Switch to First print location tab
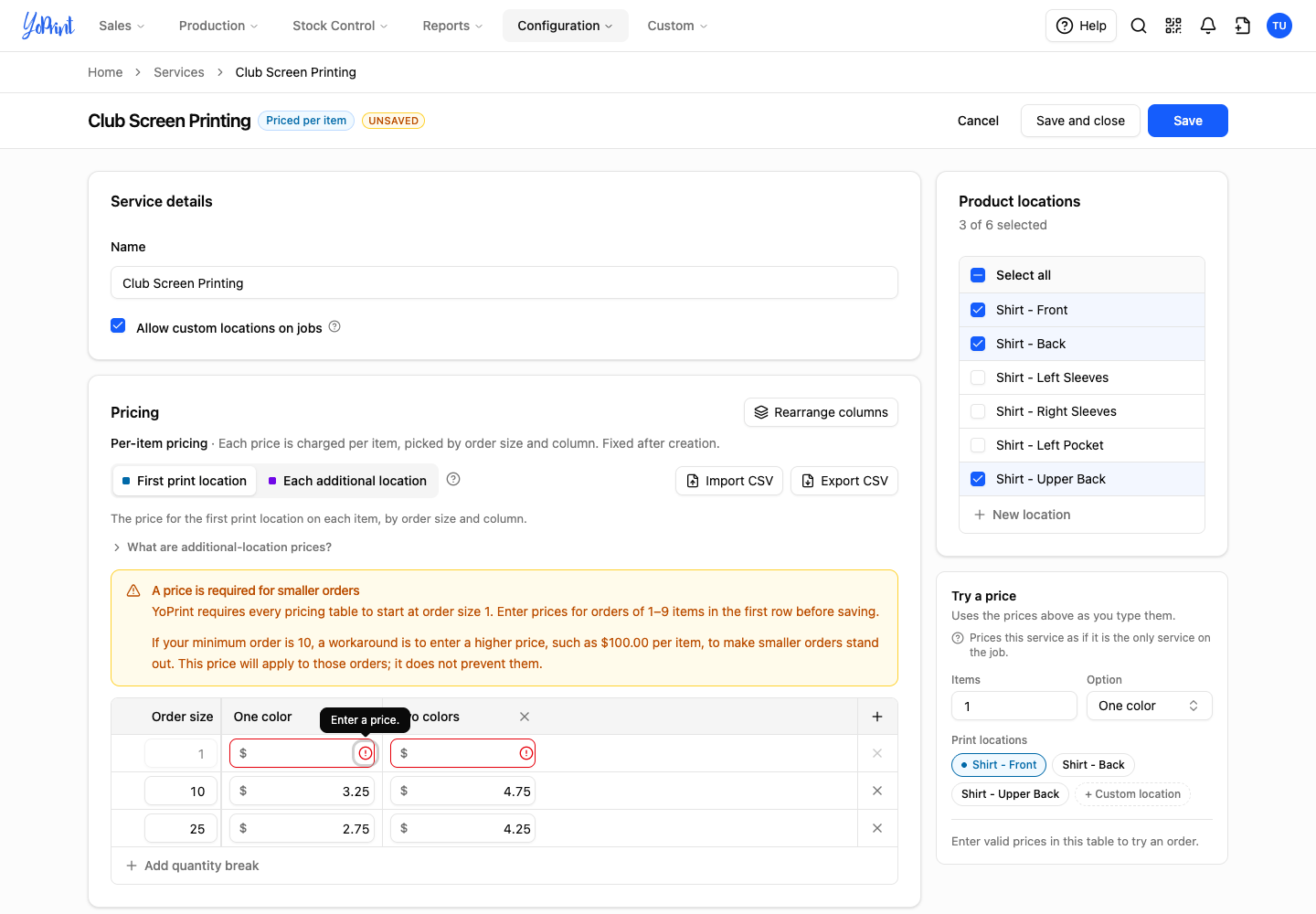This screenshot has height=914, width=1316. point(185,481)
